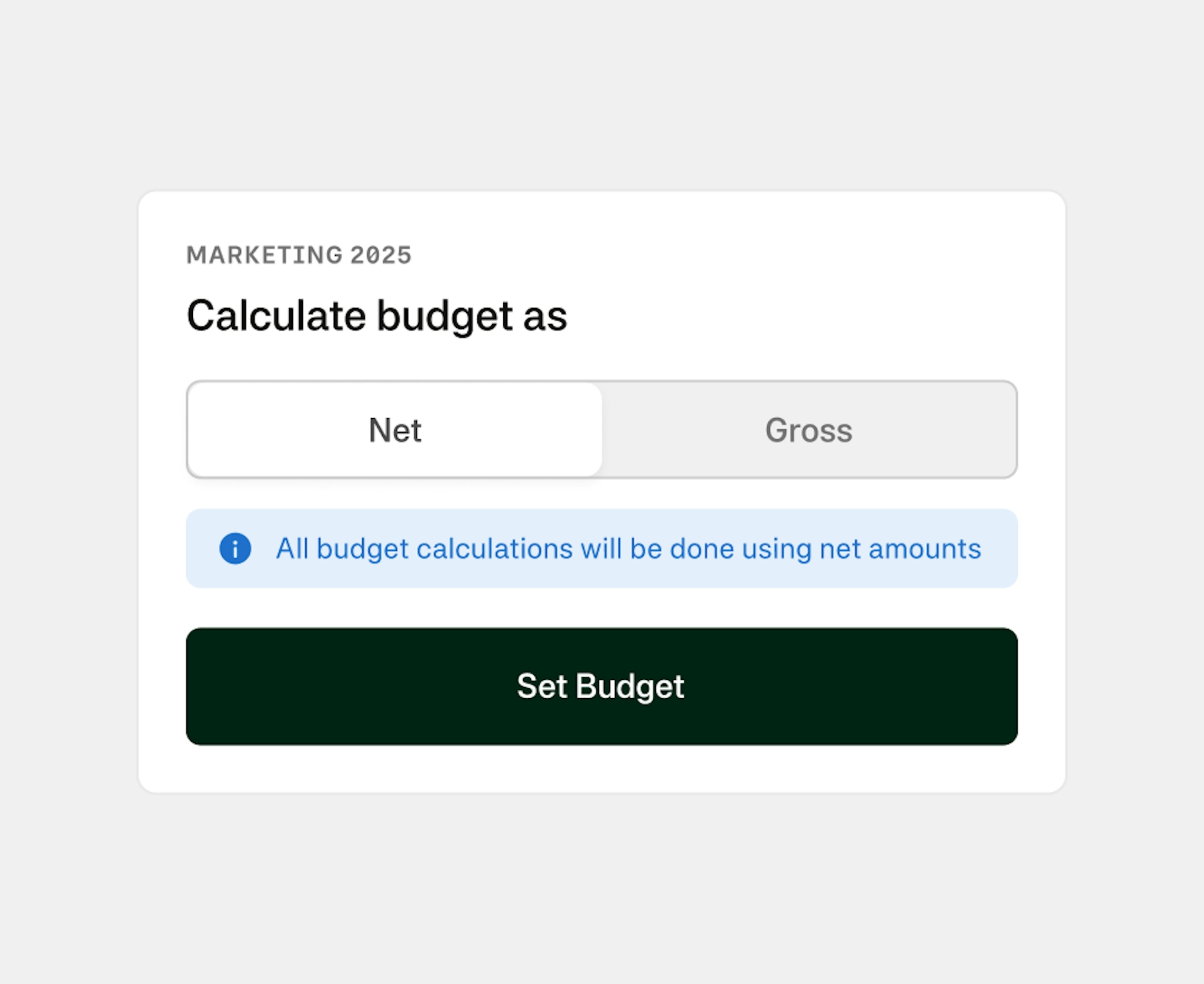This screenshot has width=1204, height=984.
Task: Click the blue info icon
Action: [x=235, y=549]
